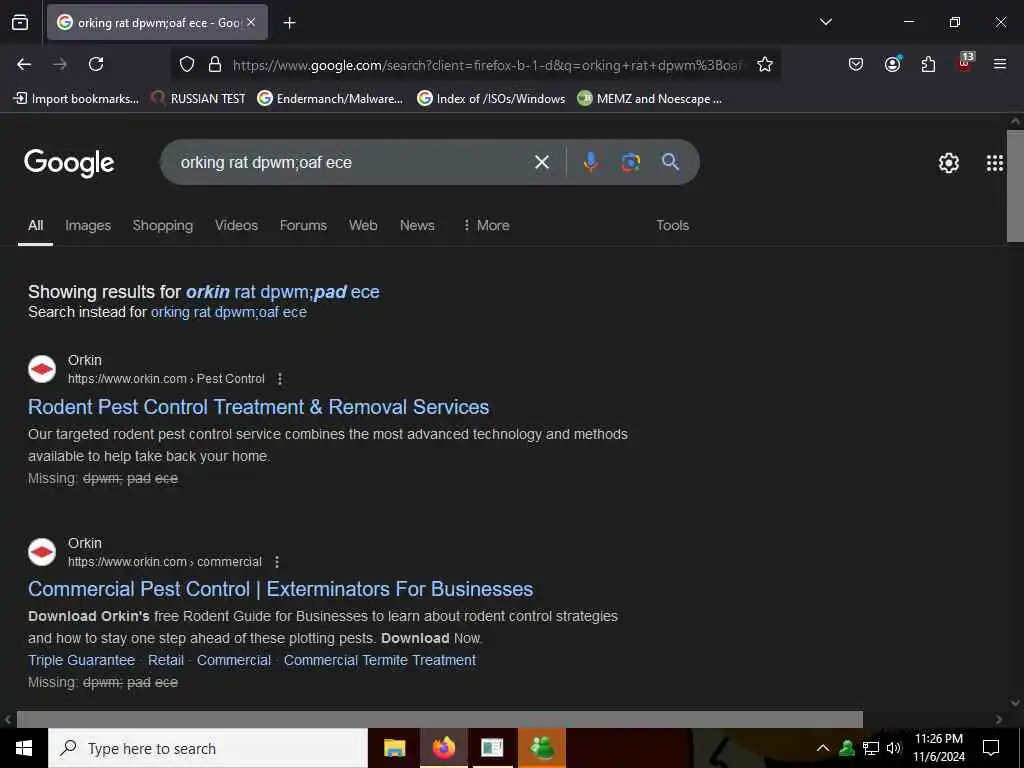This screenshot has width=1024, height=768.
Task: Open the Save to Pocket icon
Action: tap(856, 64)
